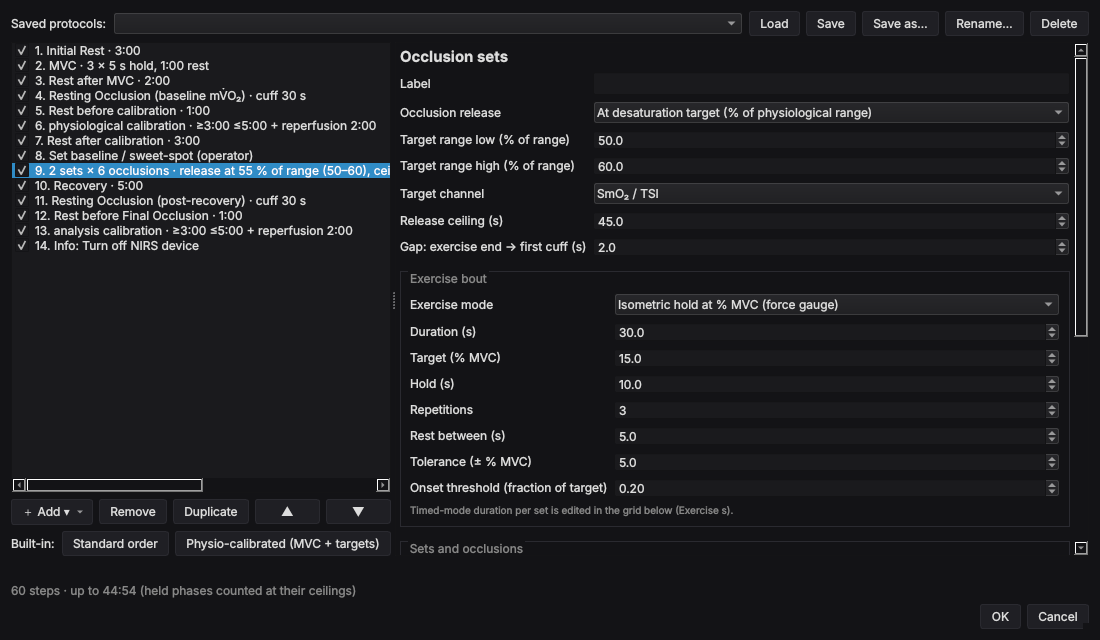The width and height of the screenshot is (1100, 640).
Task: Open the Target channel dropdown
Action: (831, 194)
